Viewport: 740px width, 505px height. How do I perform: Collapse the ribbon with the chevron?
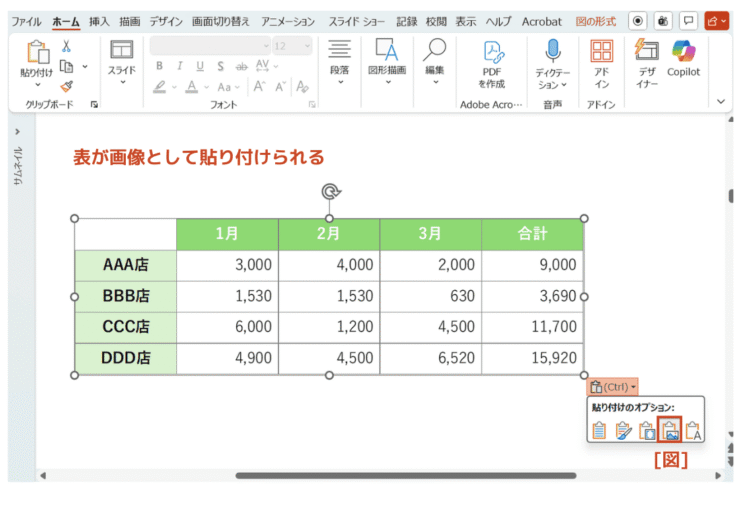tap(721, 101)
